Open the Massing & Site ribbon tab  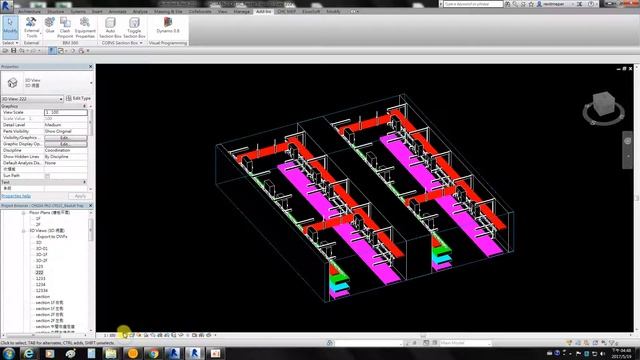pyautogui.click(x=168, y=11)
